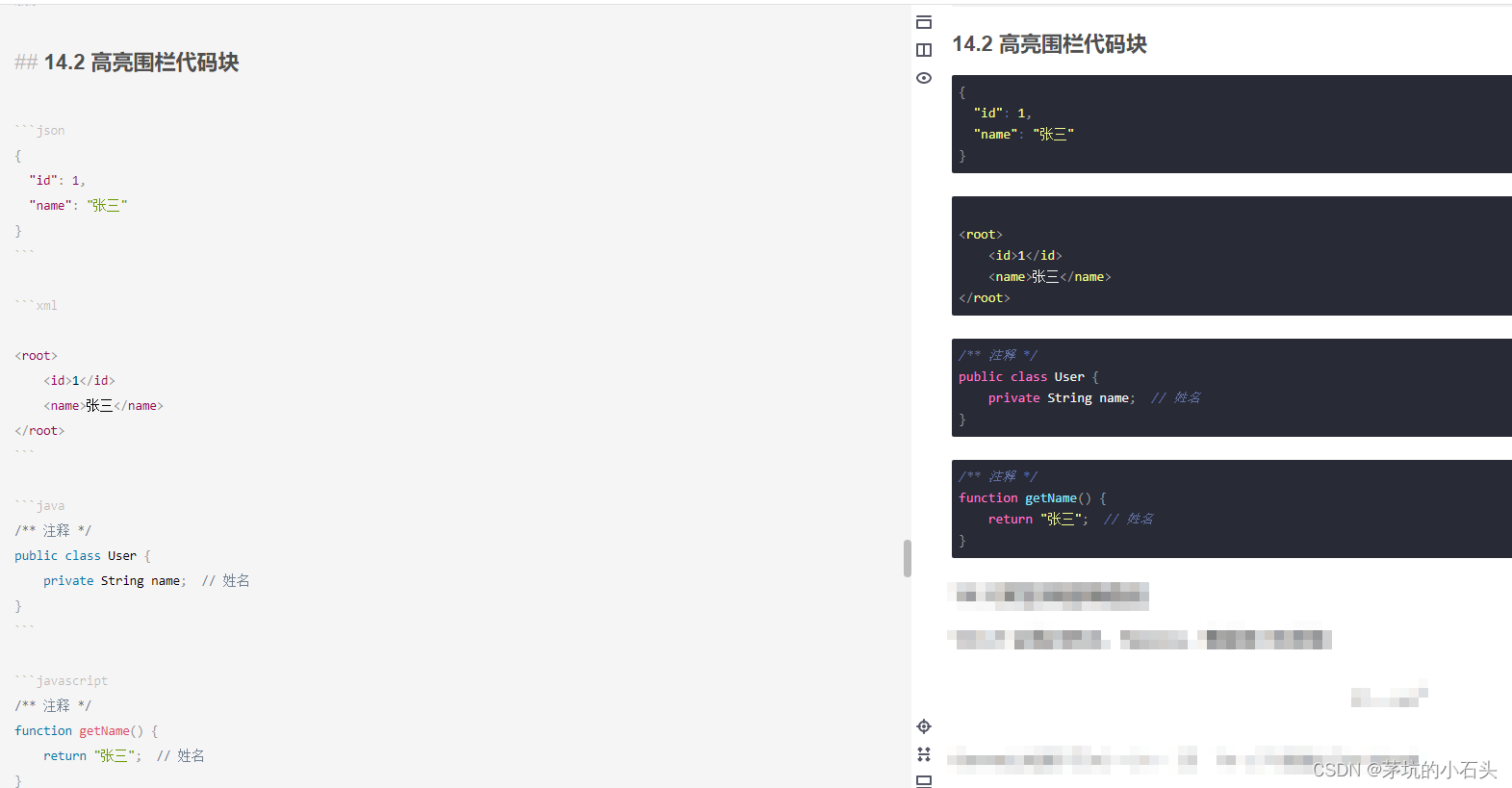Click '<name>张三</name>' line in editor
The image size is (1512, 788).
point(103,405)
